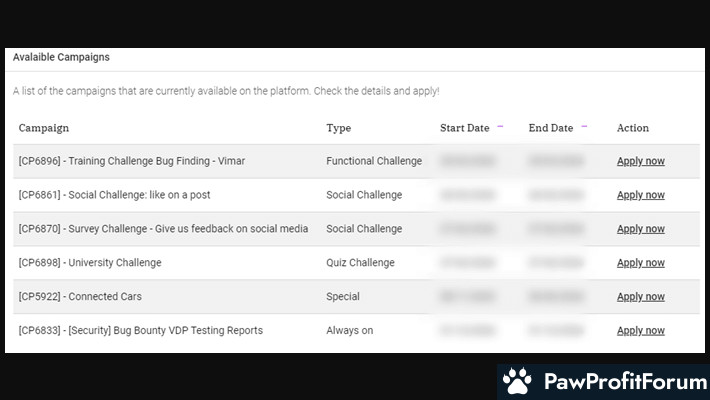Open the [CP6870] Survey Challenge campaign name

163,229
